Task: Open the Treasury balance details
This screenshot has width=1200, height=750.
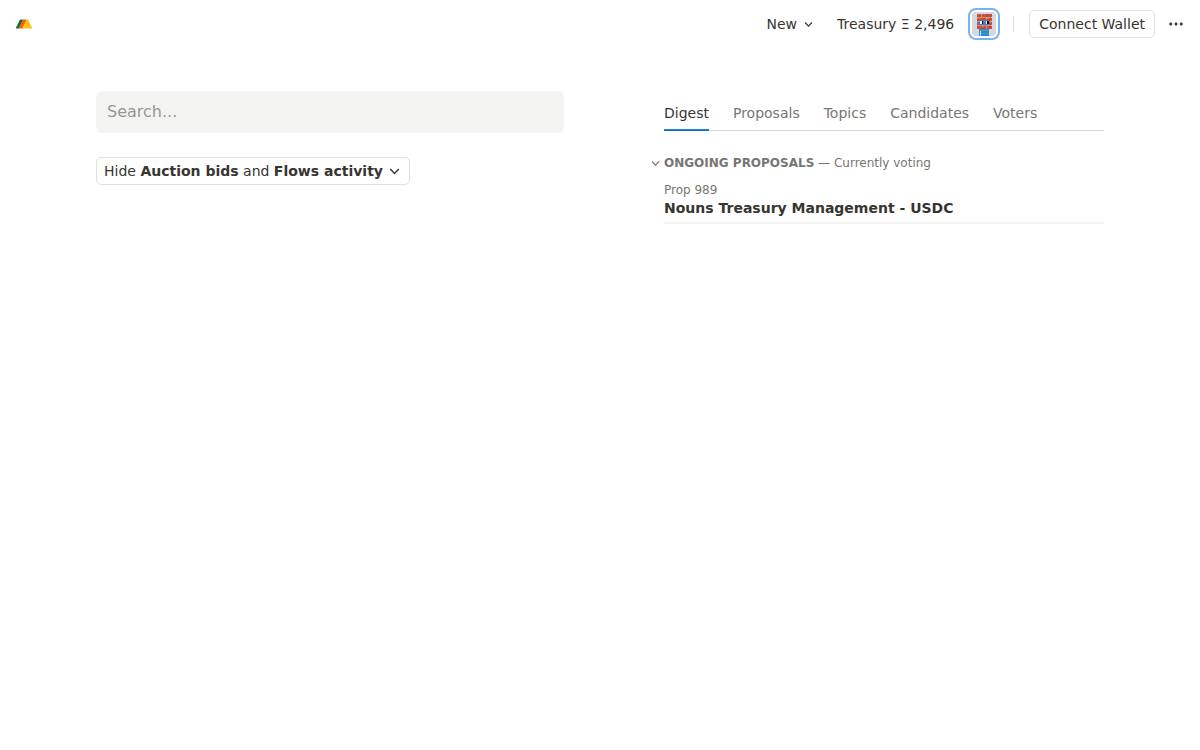Action: coord(895,24)
